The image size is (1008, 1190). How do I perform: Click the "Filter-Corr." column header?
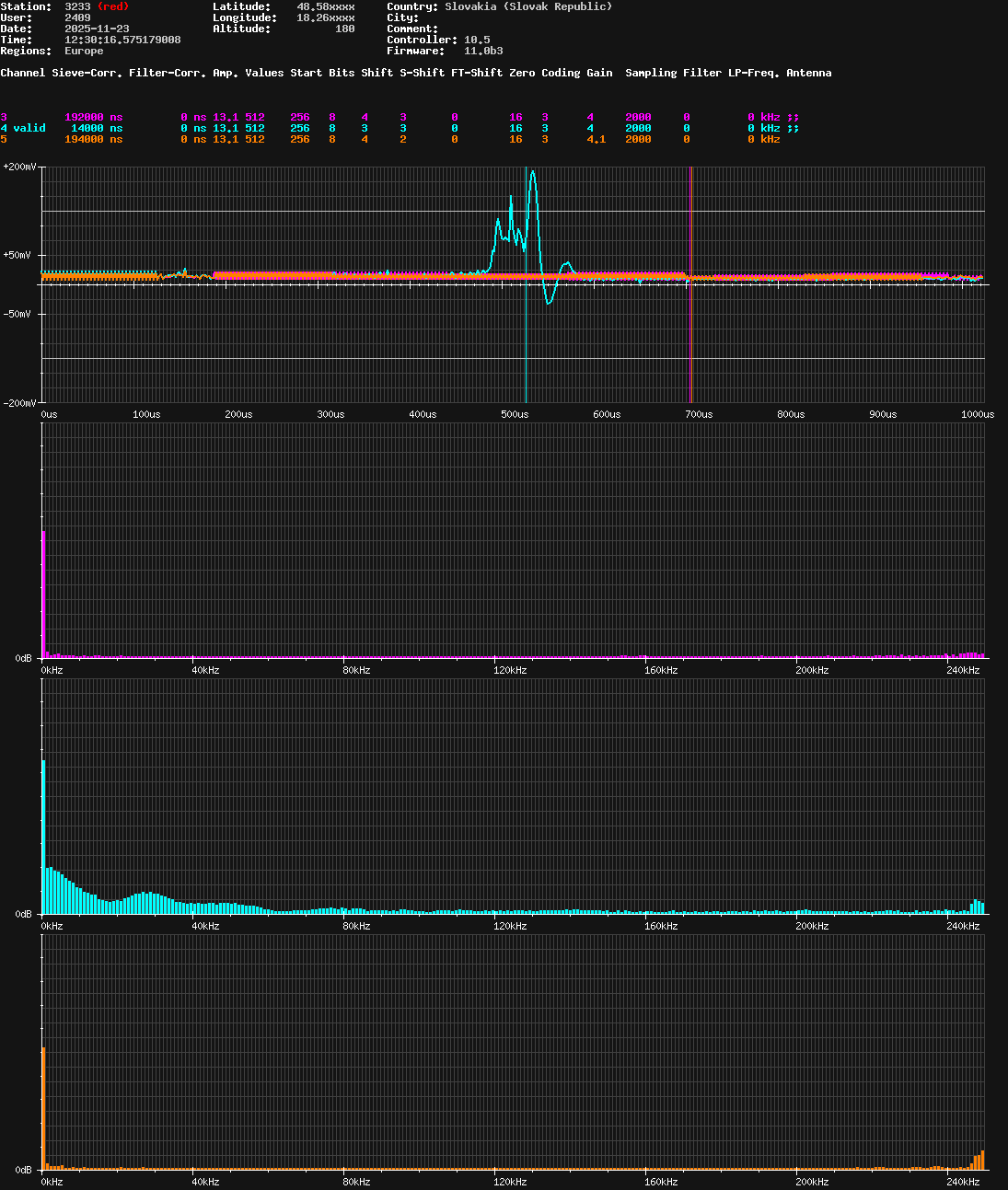pos(169,72)
